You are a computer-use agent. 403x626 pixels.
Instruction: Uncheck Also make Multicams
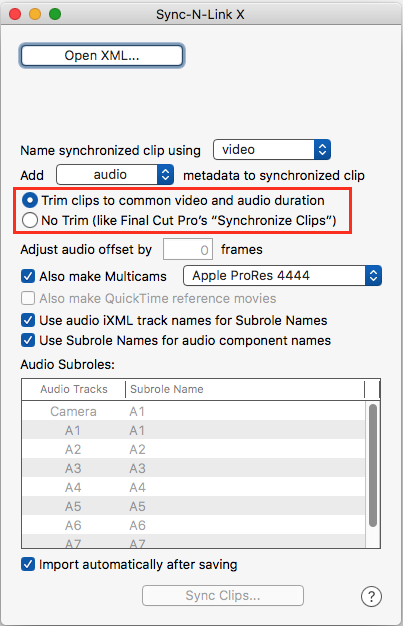coord(28,276)
